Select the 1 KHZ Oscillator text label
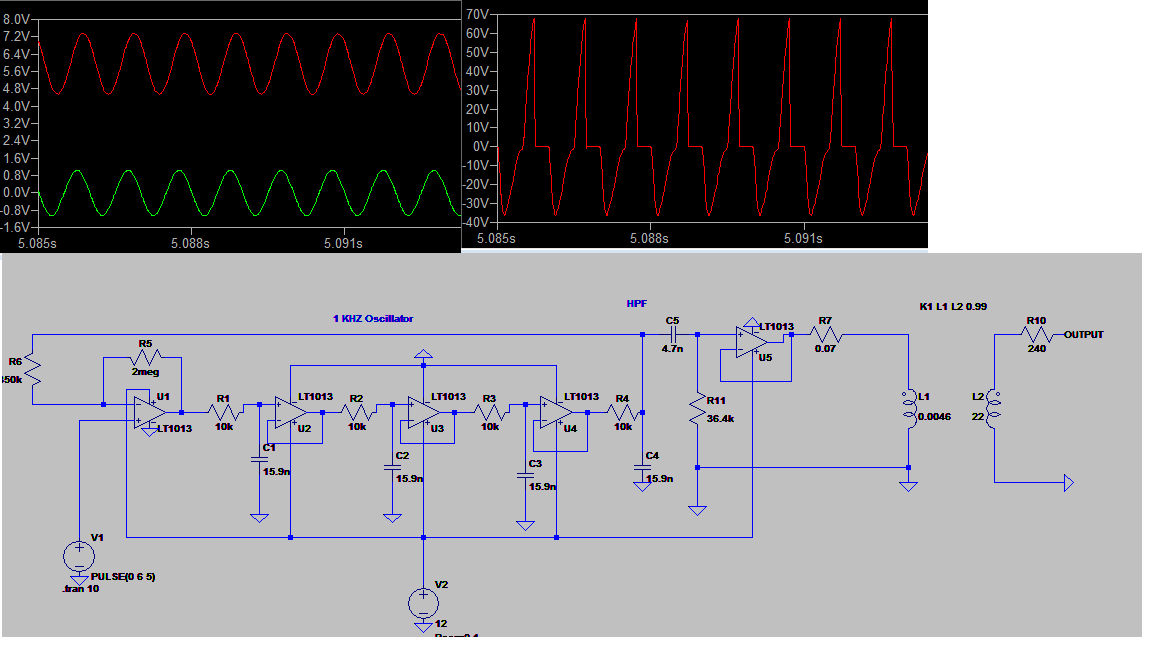Viewport: 1152px width, 648px height. (373, 319)
